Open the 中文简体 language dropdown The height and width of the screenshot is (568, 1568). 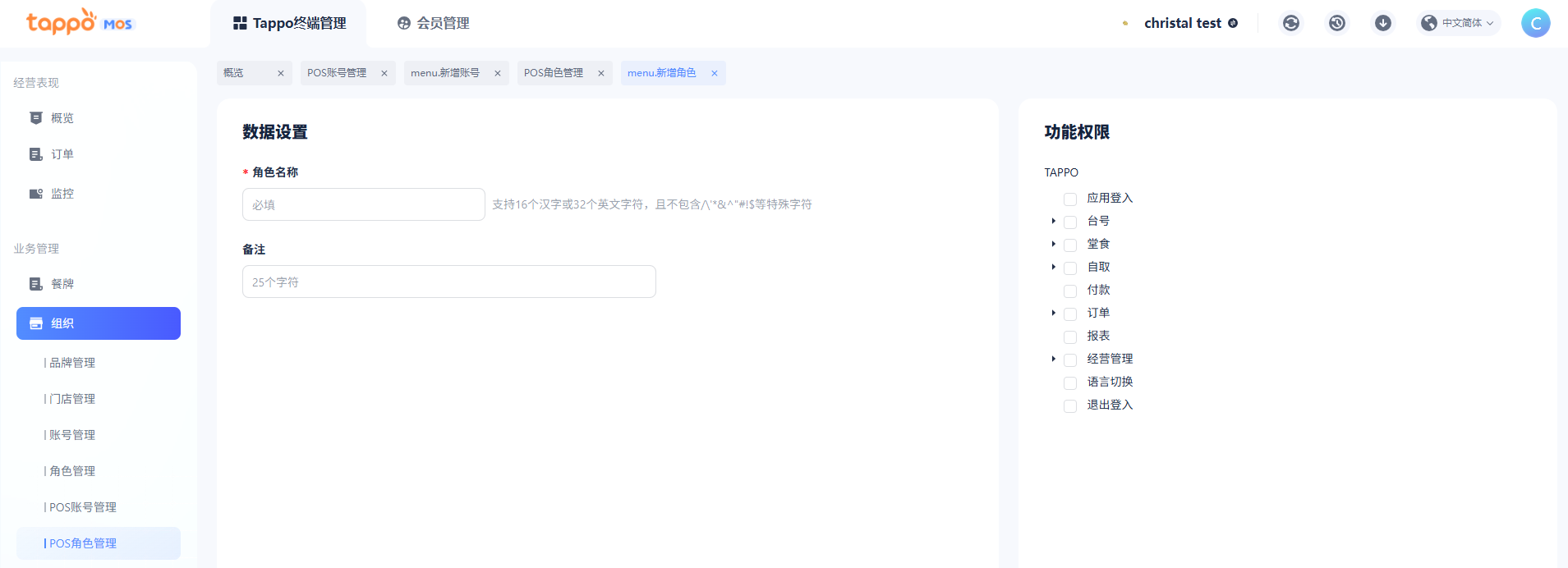click(x=1460, y=23)
